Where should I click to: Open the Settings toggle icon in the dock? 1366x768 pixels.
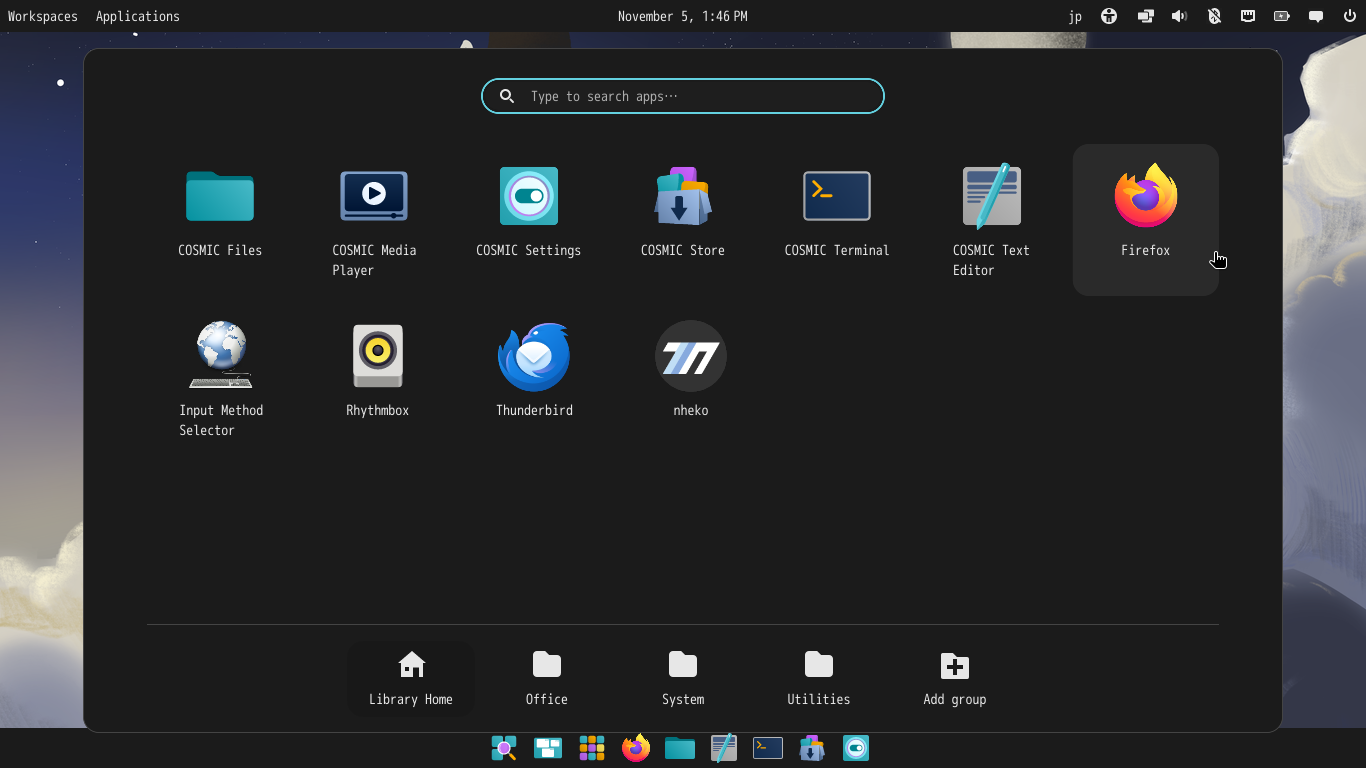856,748
